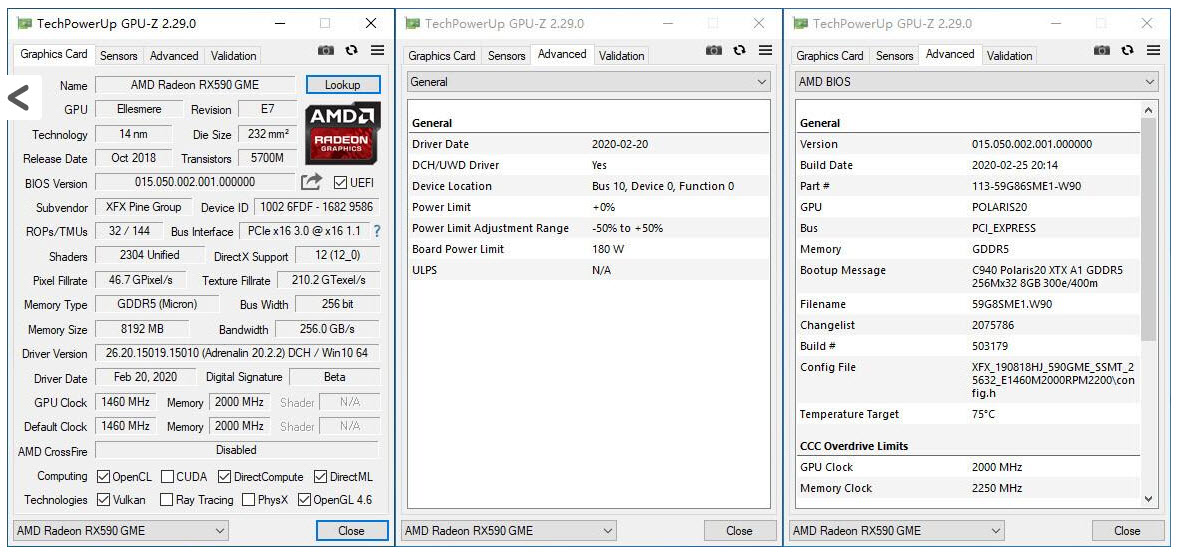Click GPU-Z app icon in left window title bar
Image resolution: width=1177 pixels, height=556 pixels.
(25, 23)
